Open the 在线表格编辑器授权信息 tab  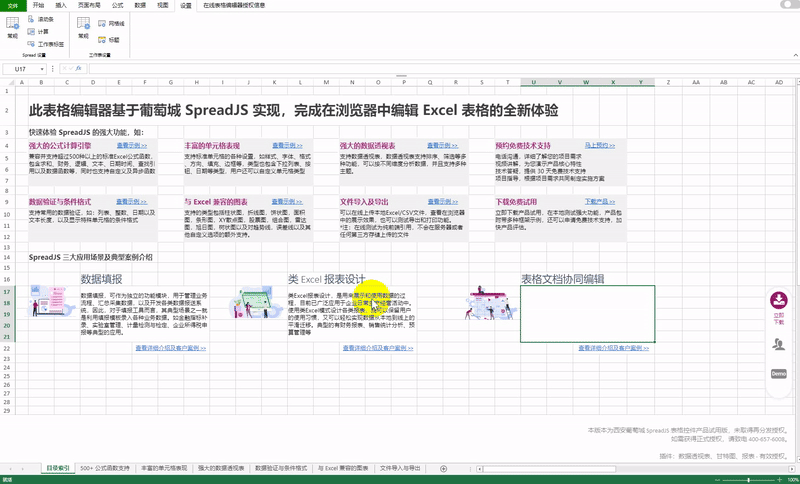coord(234,6)
